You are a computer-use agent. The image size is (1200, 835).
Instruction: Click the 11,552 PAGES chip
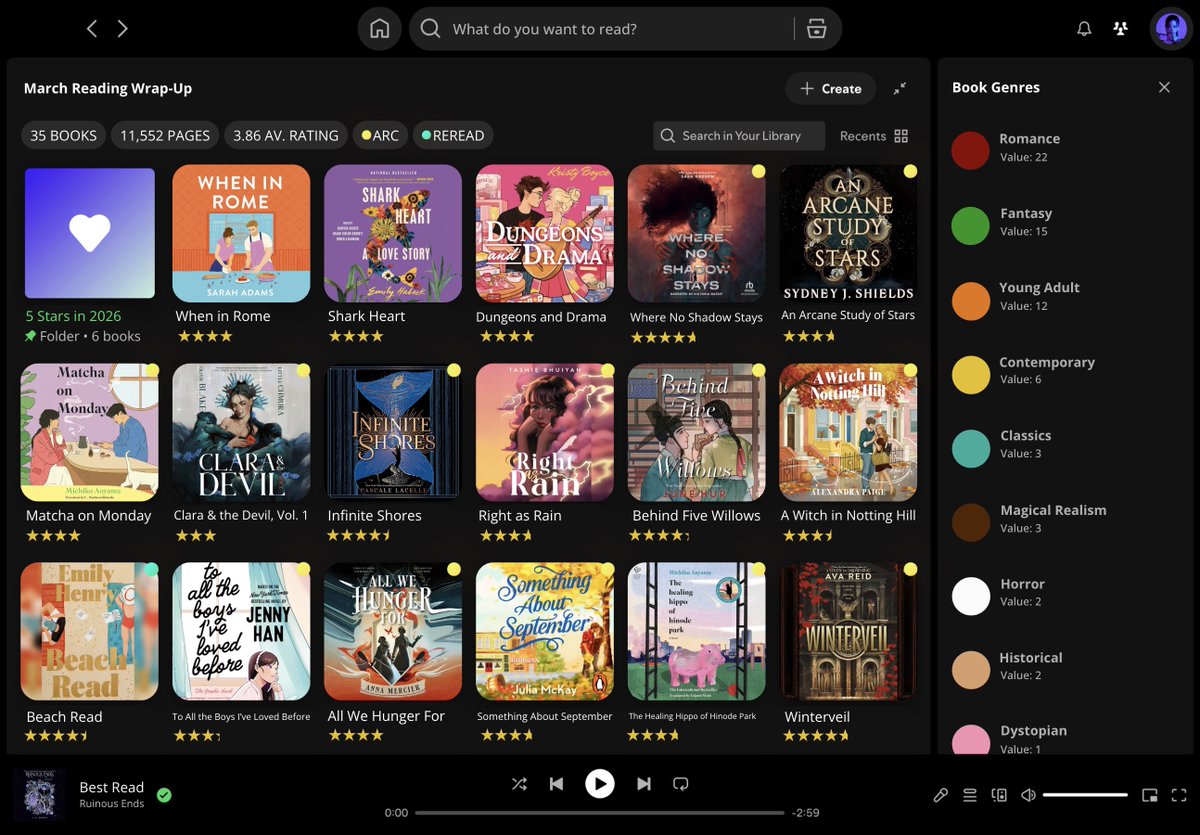[165, 135]
